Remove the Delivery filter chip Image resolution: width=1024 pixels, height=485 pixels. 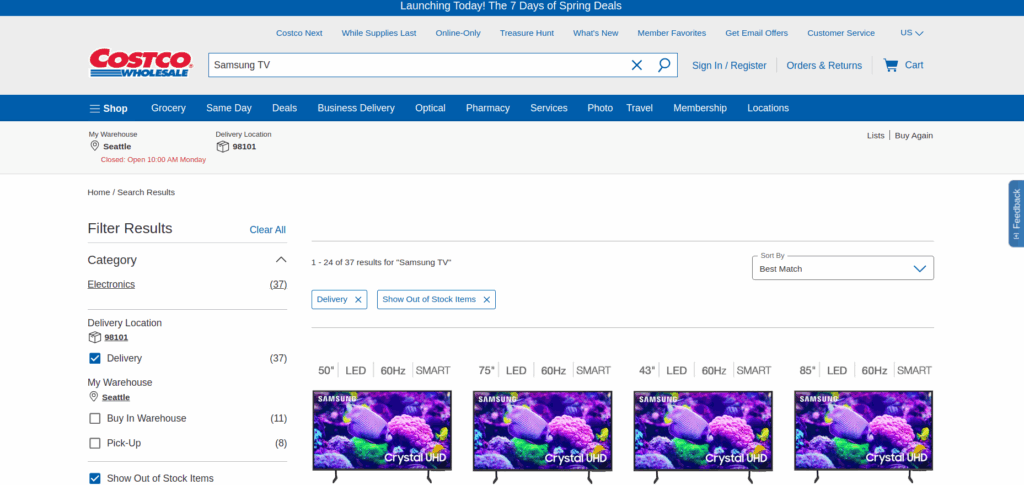(358, 300)
